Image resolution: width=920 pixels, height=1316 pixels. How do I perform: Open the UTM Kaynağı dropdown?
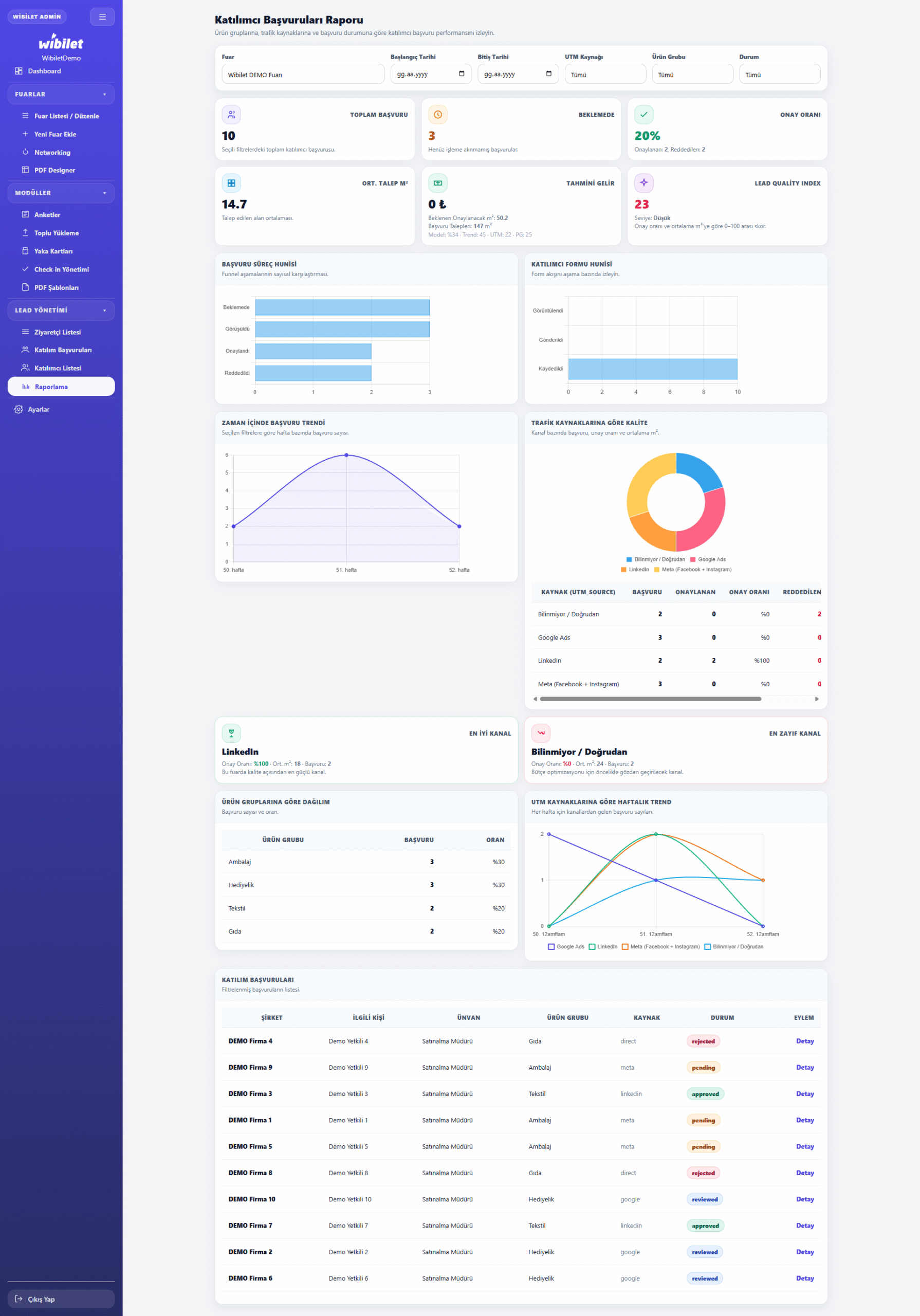pos(605,75)
